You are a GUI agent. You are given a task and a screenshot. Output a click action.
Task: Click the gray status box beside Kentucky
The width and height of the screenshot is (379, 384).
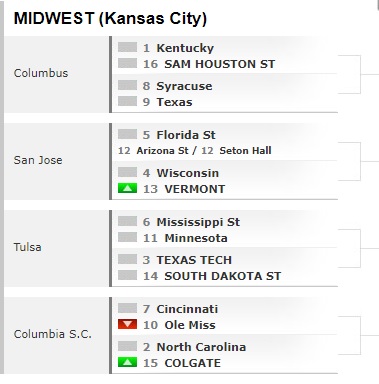click(127, 47)
